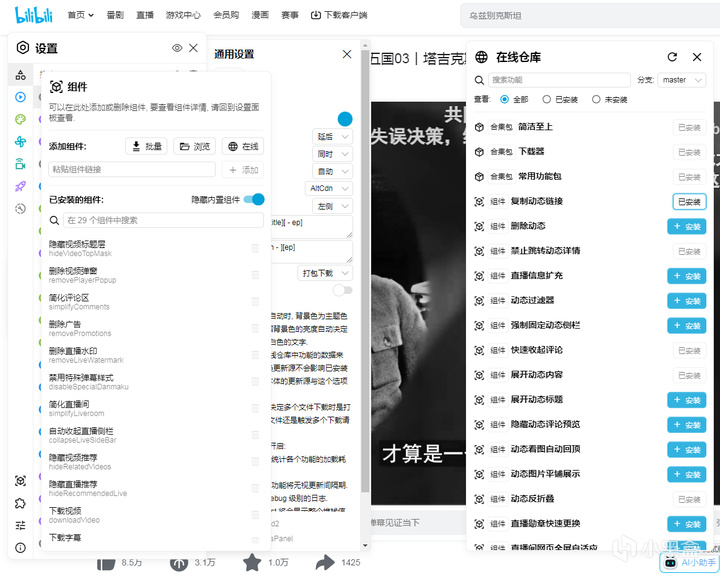Click the star favorite icon showing 1.0万
The width and height of the screenshot is (720, 576).
[x=252, y=562]
